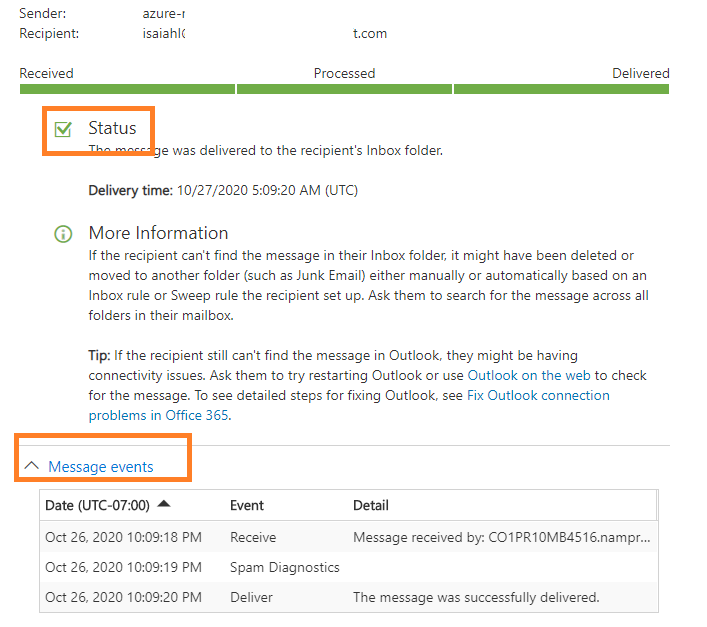Click the Delivered progress bar segment
This screenshot has height=627, width=707.
pyautogui.click(x=561, y=89)
